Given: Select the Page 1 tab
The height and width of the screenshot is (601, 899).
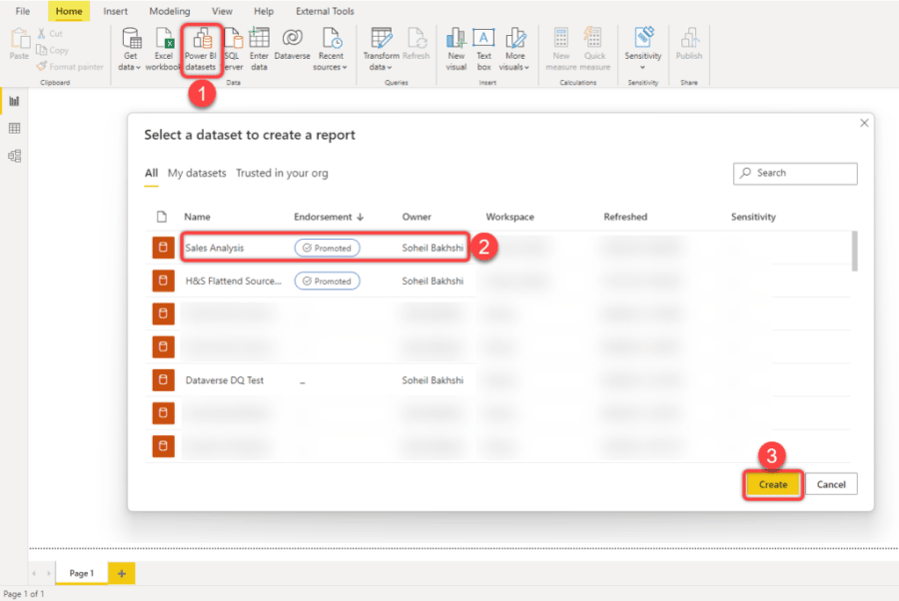Looking at the screenshot, I should pyautogui.click(x=81, y=573).
